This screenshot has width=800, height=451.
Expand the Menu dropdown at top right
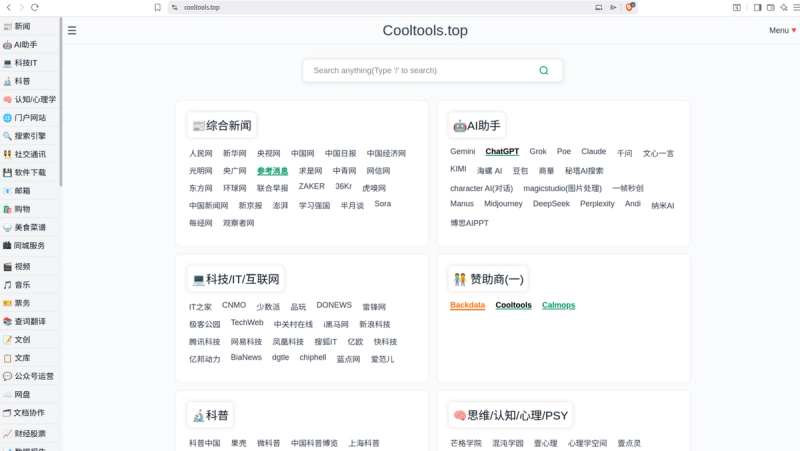pyautogui.click(x=783, y=31)
